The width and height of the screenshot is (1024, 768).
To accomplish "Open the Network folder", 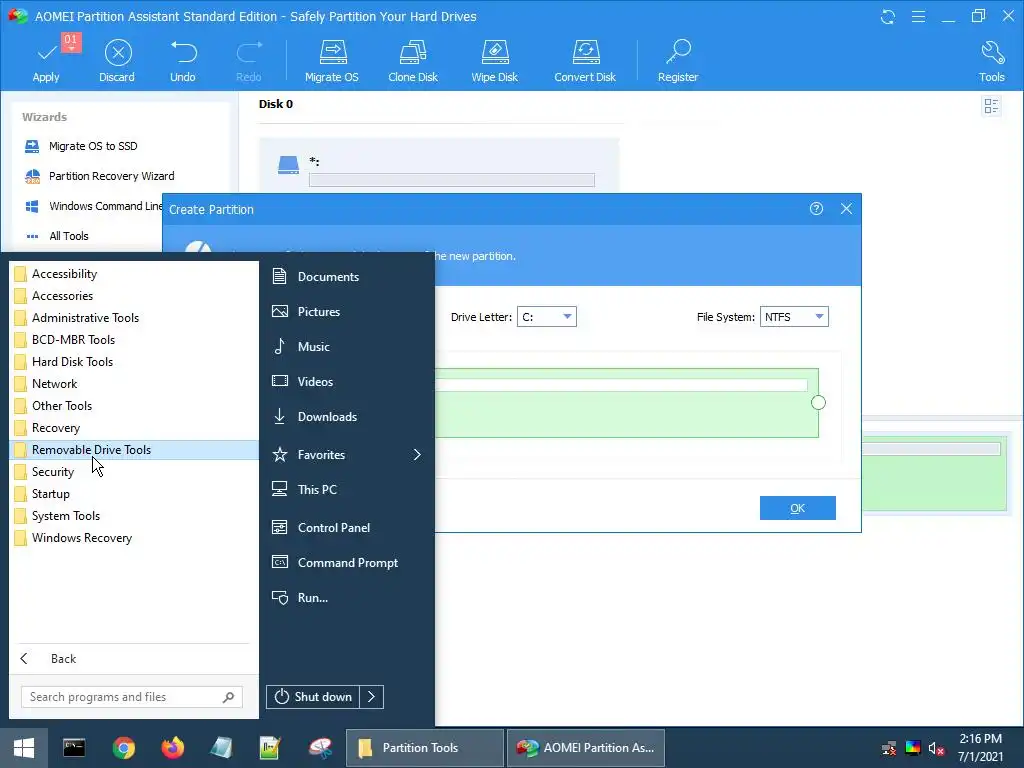I will click(x=134, y=384).
